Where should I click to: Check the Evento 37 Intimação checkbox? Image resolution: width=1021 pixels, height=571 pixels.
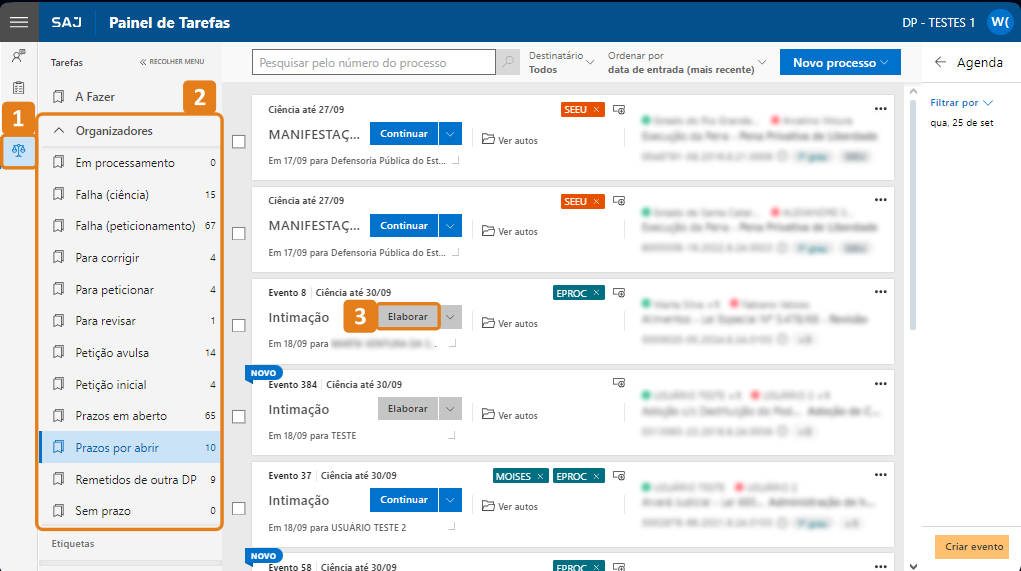click(239, 508)
